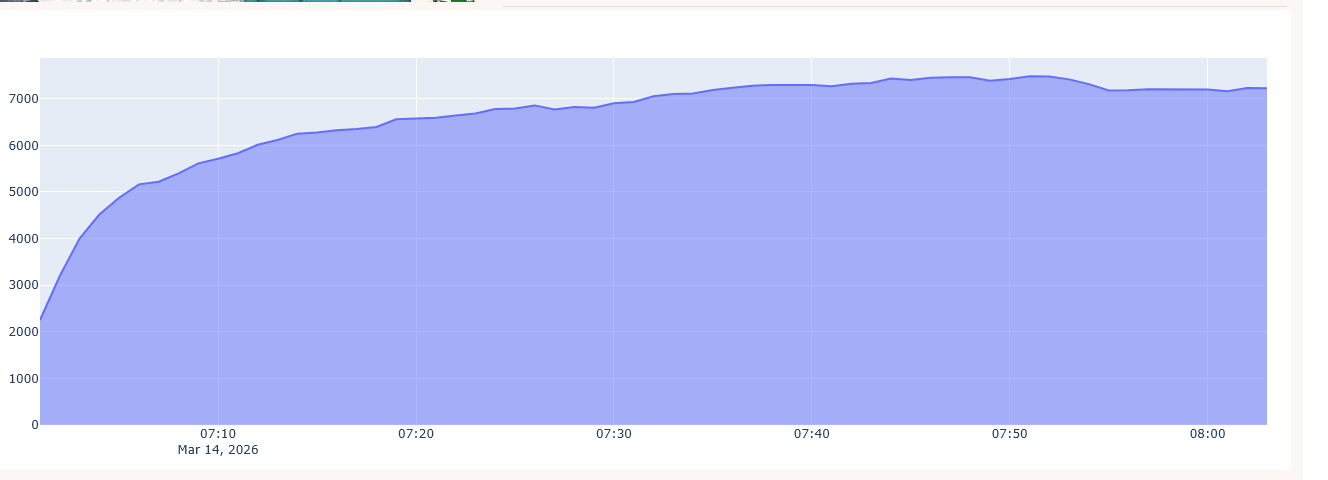Image resolution: width=1328 pixels, height=480 pixels.
Task: Click the line where it crosses 07:10 gridline
Action: pyautogui.click(x=218, y=158)
